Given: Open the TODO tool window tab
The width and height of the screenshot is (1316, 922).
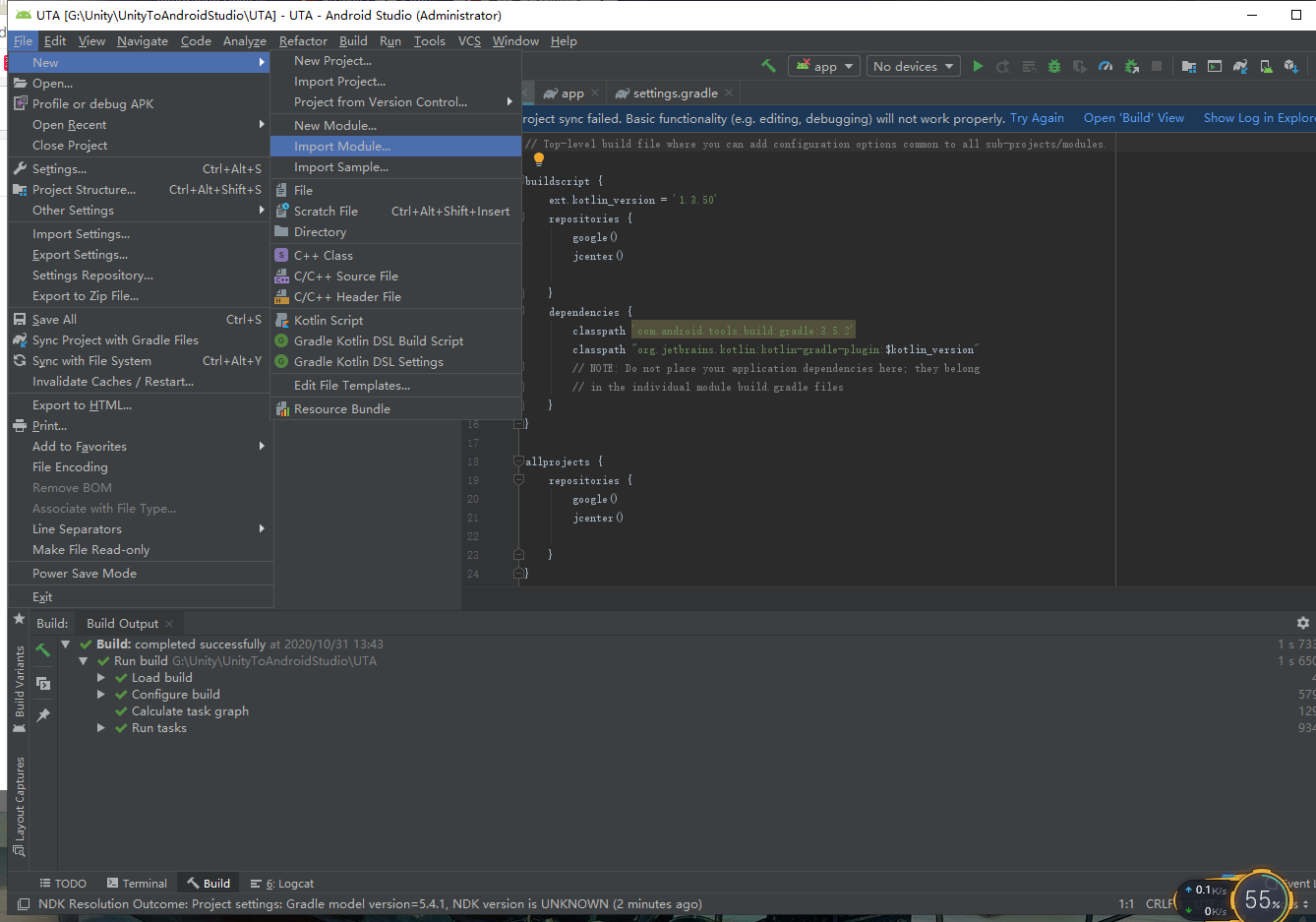Looking at the screenshot, I should pyautogui.click(x=62, y=884).
